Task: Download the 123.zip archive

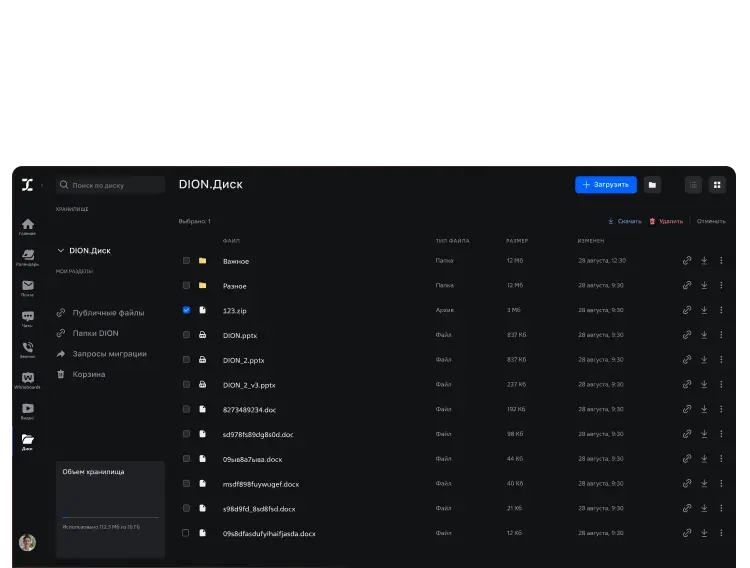Action: 704,310
